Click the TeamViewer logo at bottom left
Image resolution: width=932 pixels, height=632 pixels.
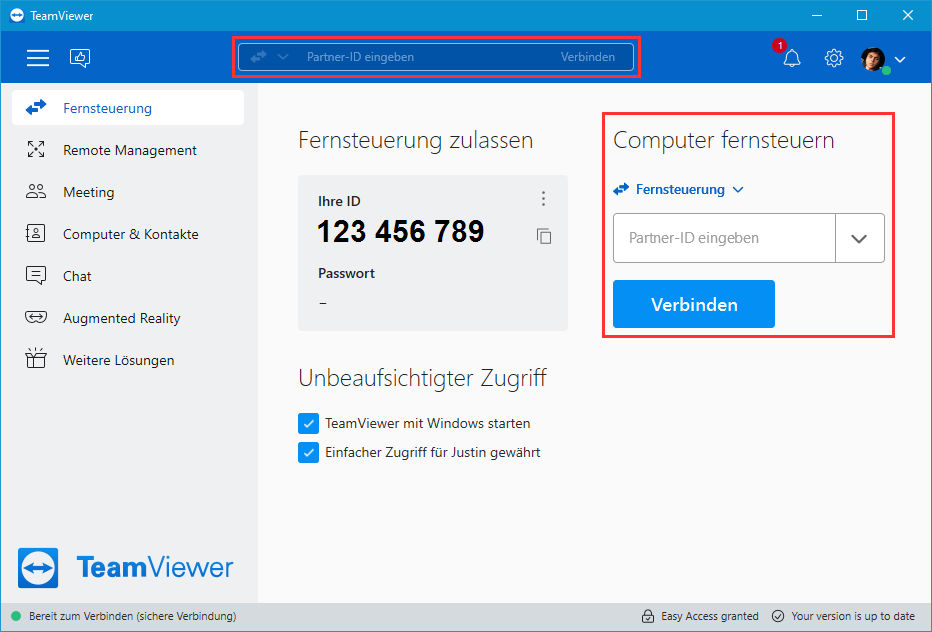tap(125, 568)
